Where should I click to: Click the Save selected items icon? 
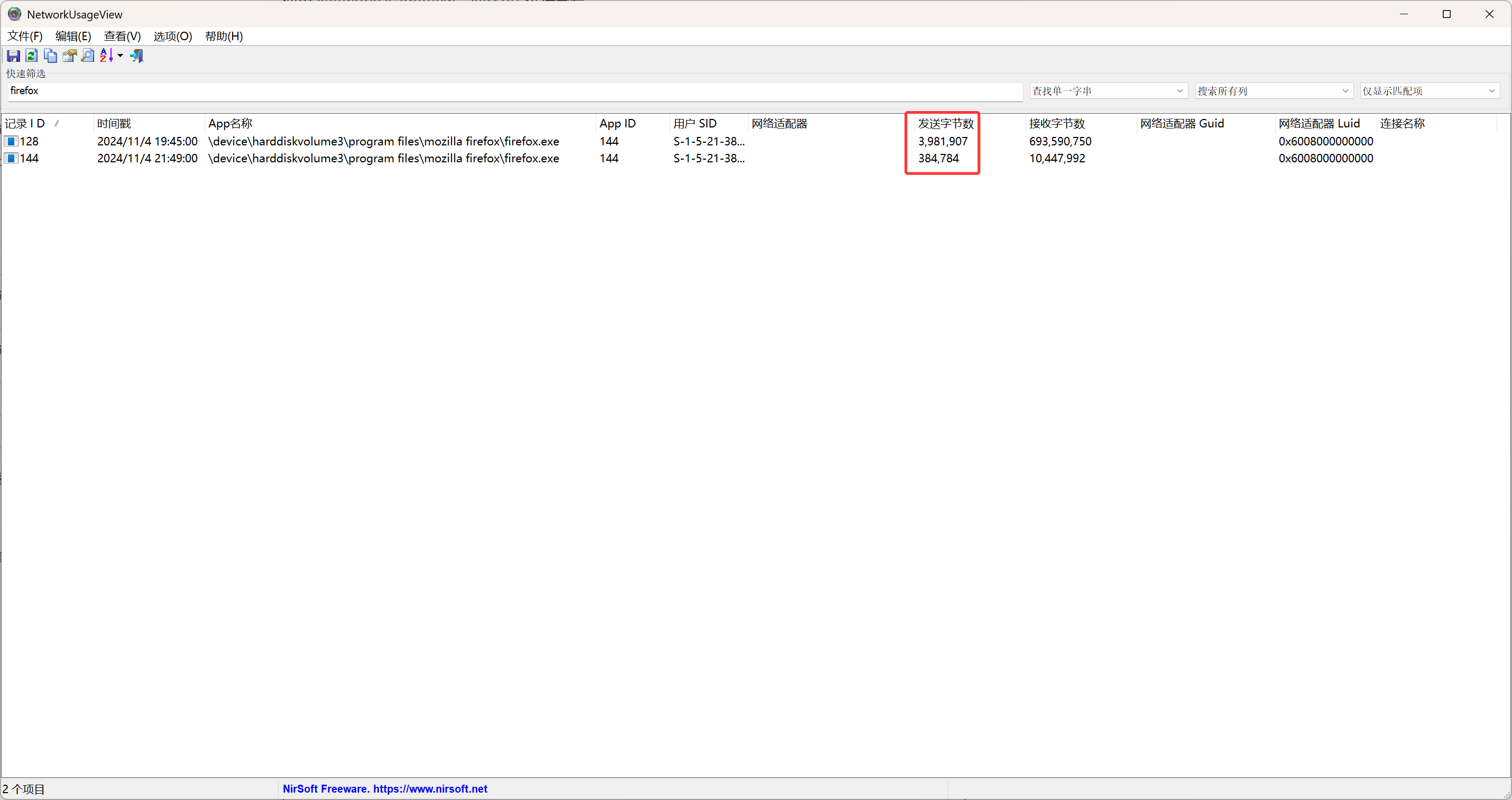click(13, 56)
